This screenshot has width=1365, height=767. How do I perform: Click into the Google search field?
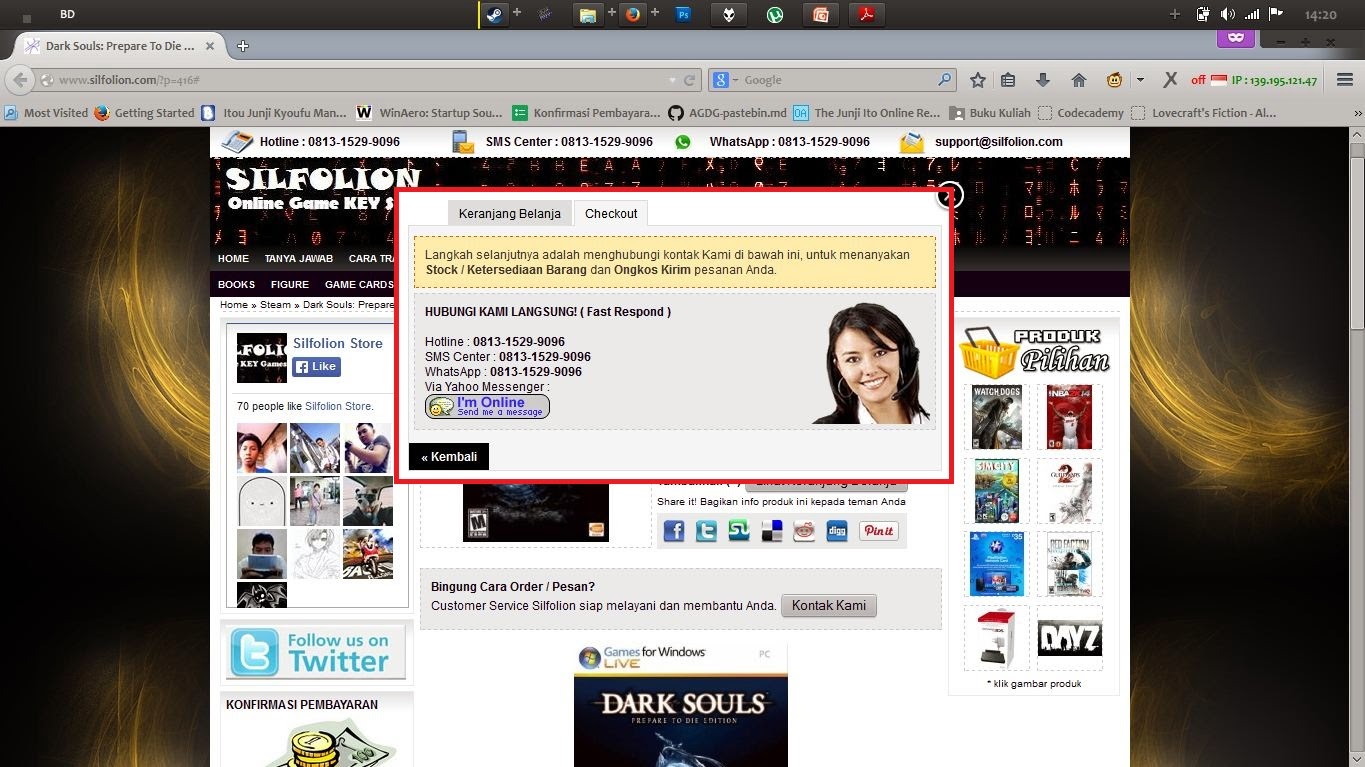tap(838, 80)
